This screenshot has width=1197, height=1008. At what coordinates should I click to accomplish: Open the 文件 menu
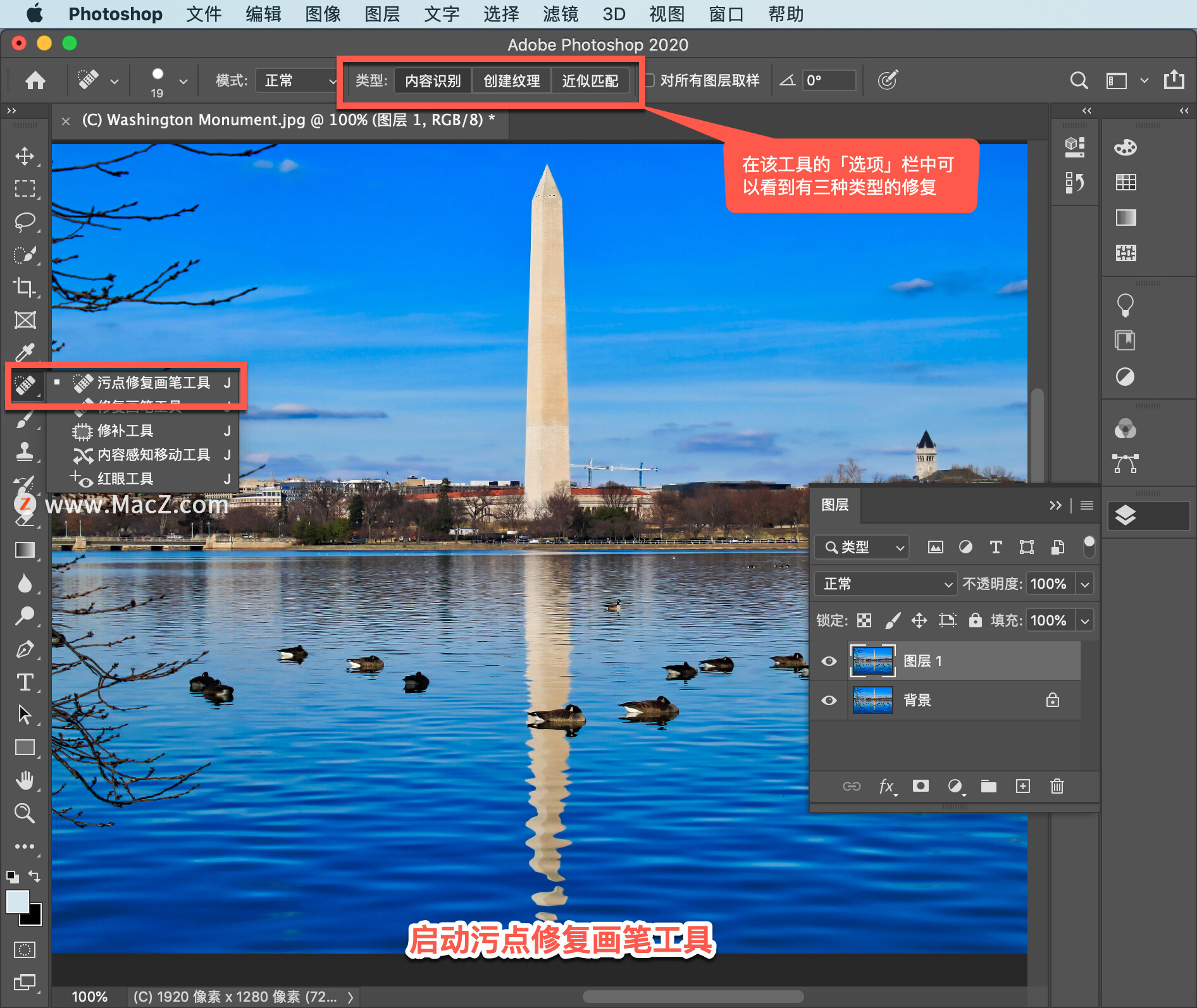click(x=204, y=14)
